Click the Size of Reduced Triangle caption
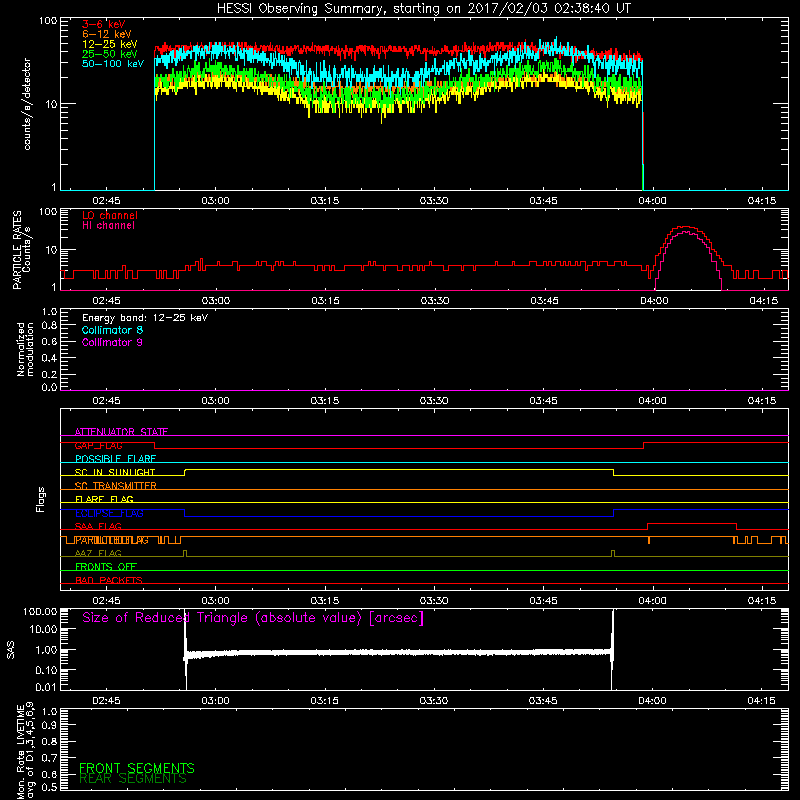 tap(253, 618)
